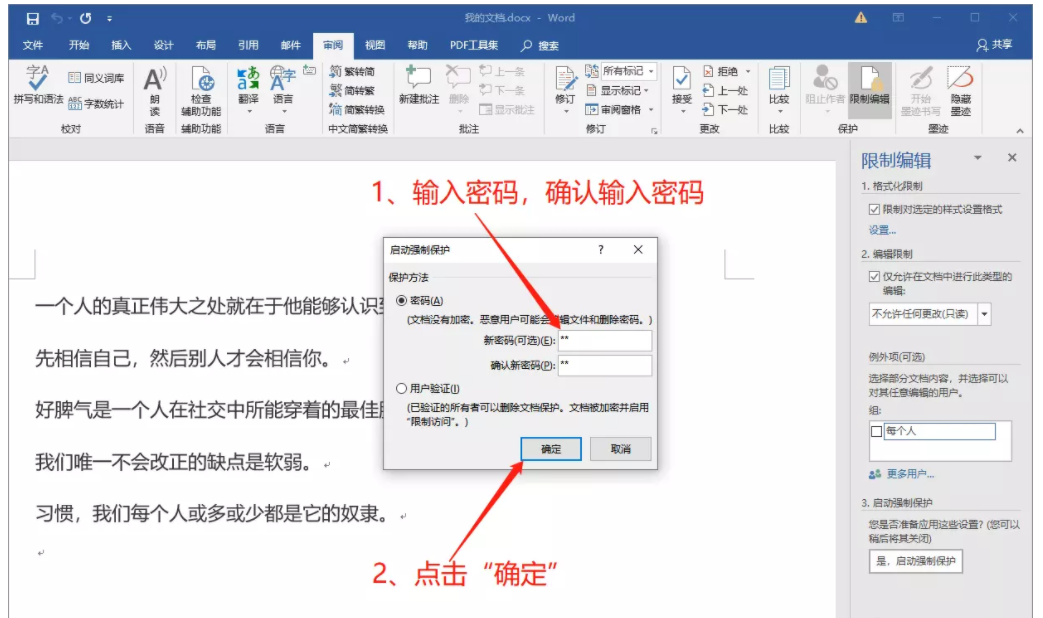Expand the Restrict Editing pane options arrow
Image resolution: width=1043 pixels, height=618 pixels.
point(977,158)
